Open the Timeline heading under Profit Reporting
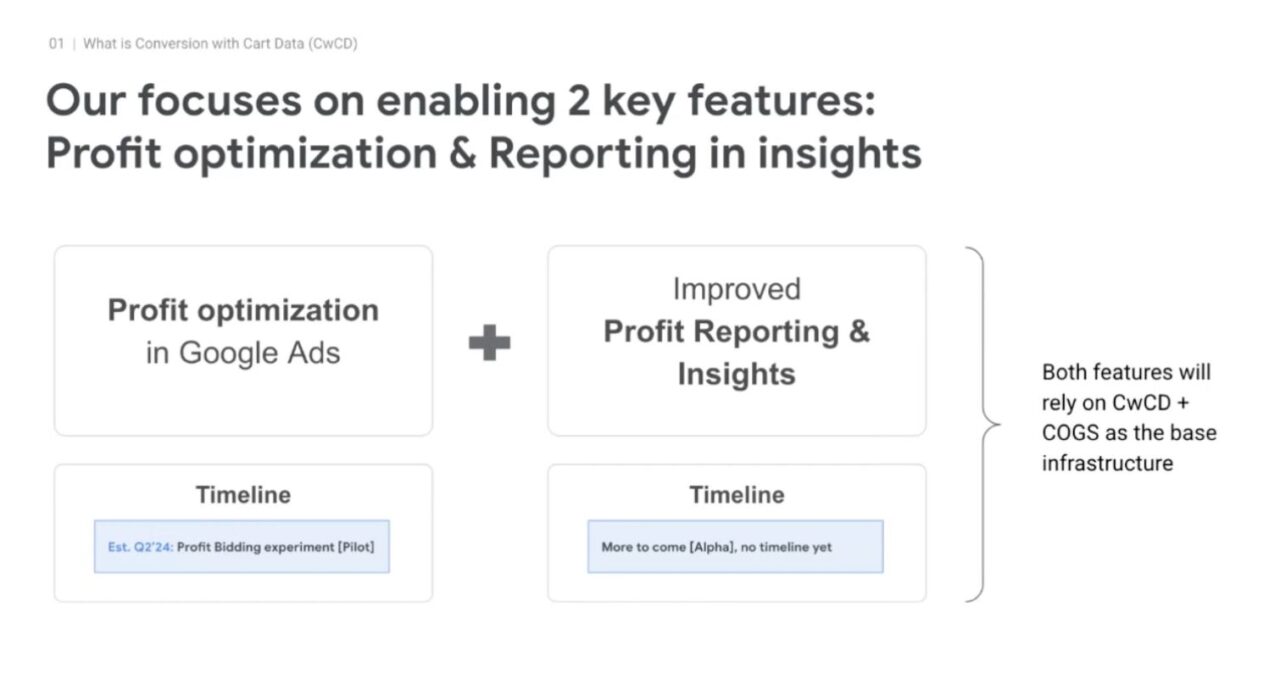This screenshot has height=673, width=1280. (736, 495)
